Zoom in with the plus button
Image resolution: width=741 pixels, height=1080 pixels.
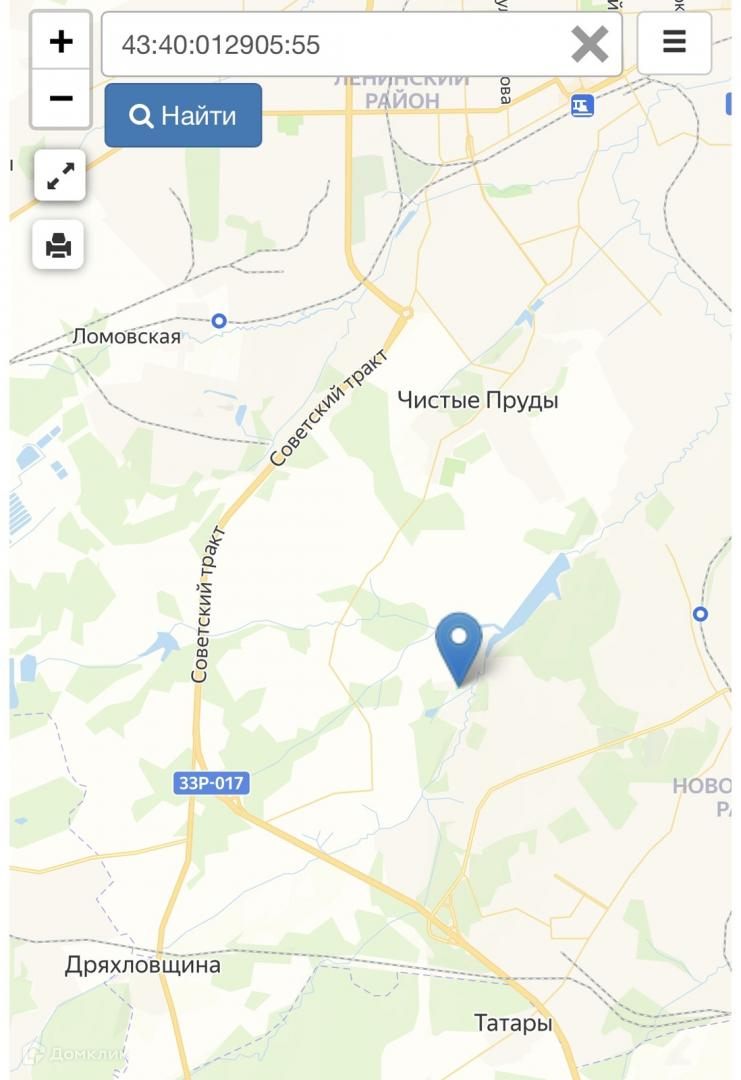point(61,41)
